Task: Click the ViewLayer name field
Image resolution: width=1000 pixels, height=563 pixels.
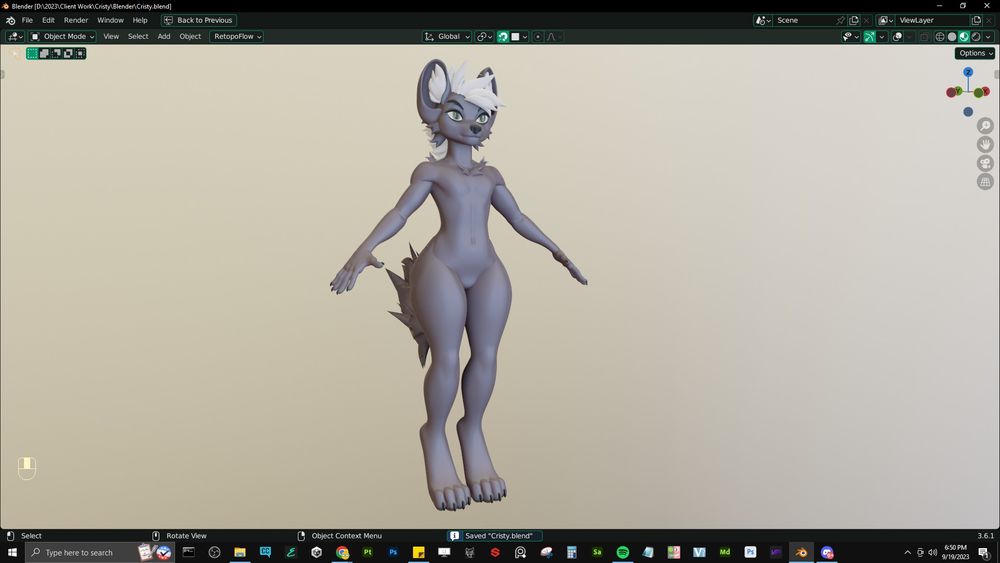Action: click(x=932, y=20)
